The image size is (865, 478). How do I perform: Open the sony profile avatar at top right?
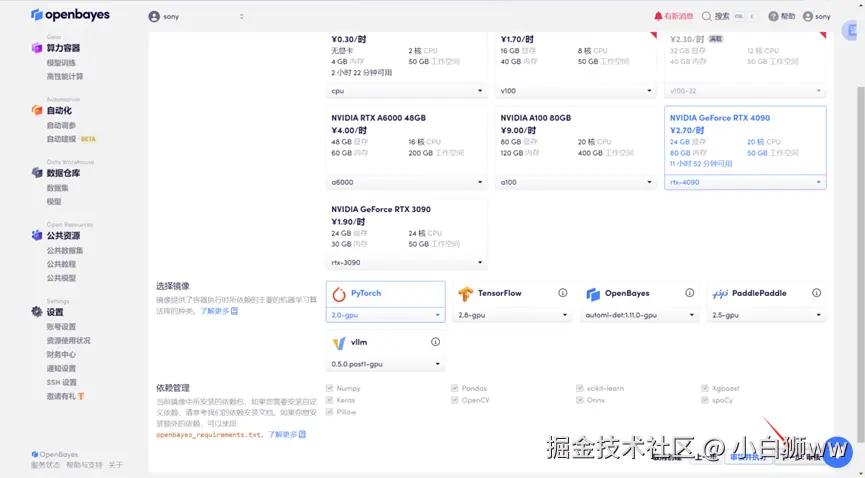coord(808,16)
